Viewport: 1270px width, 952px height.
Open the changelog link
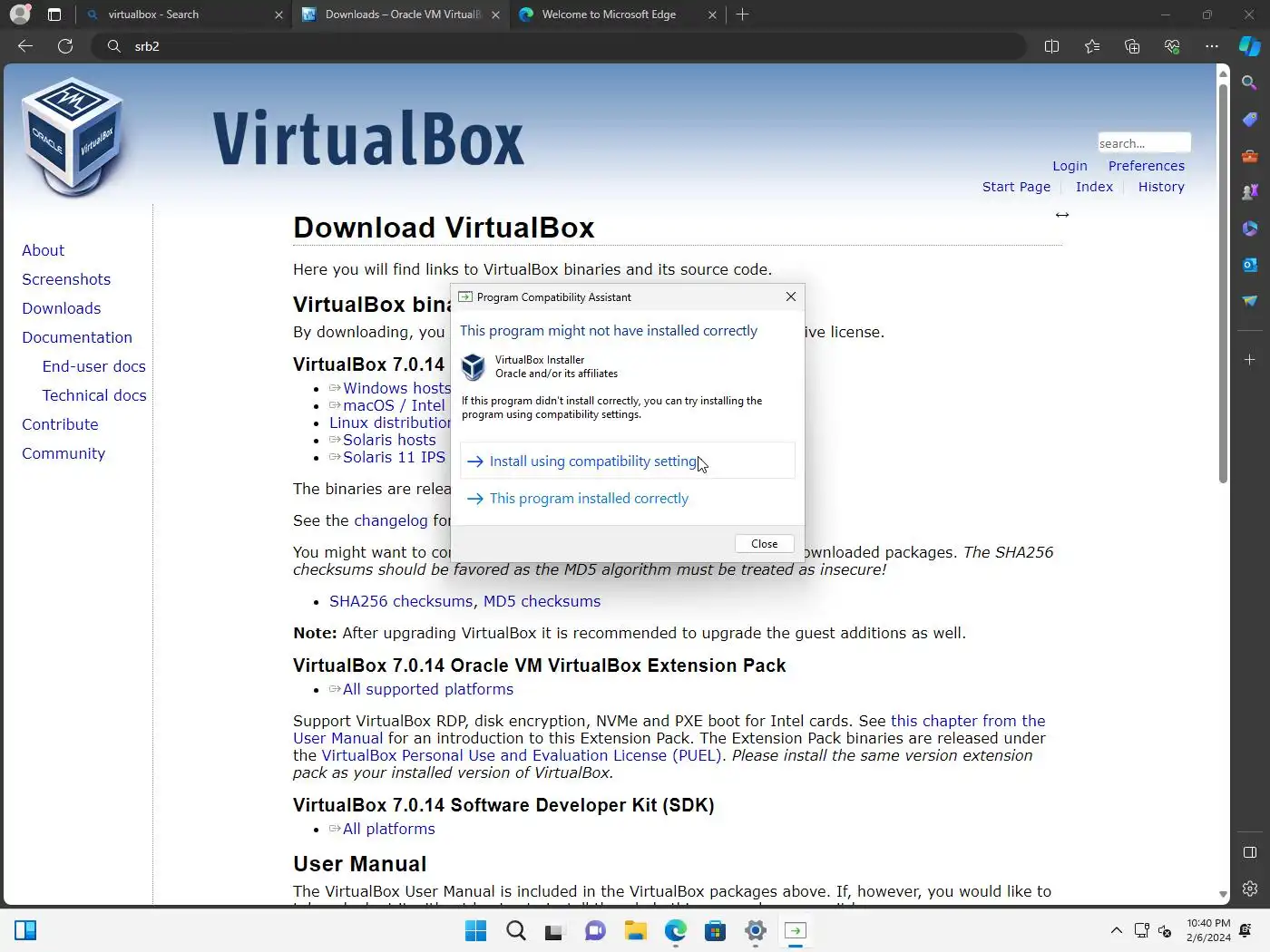[x=391, y=520]
